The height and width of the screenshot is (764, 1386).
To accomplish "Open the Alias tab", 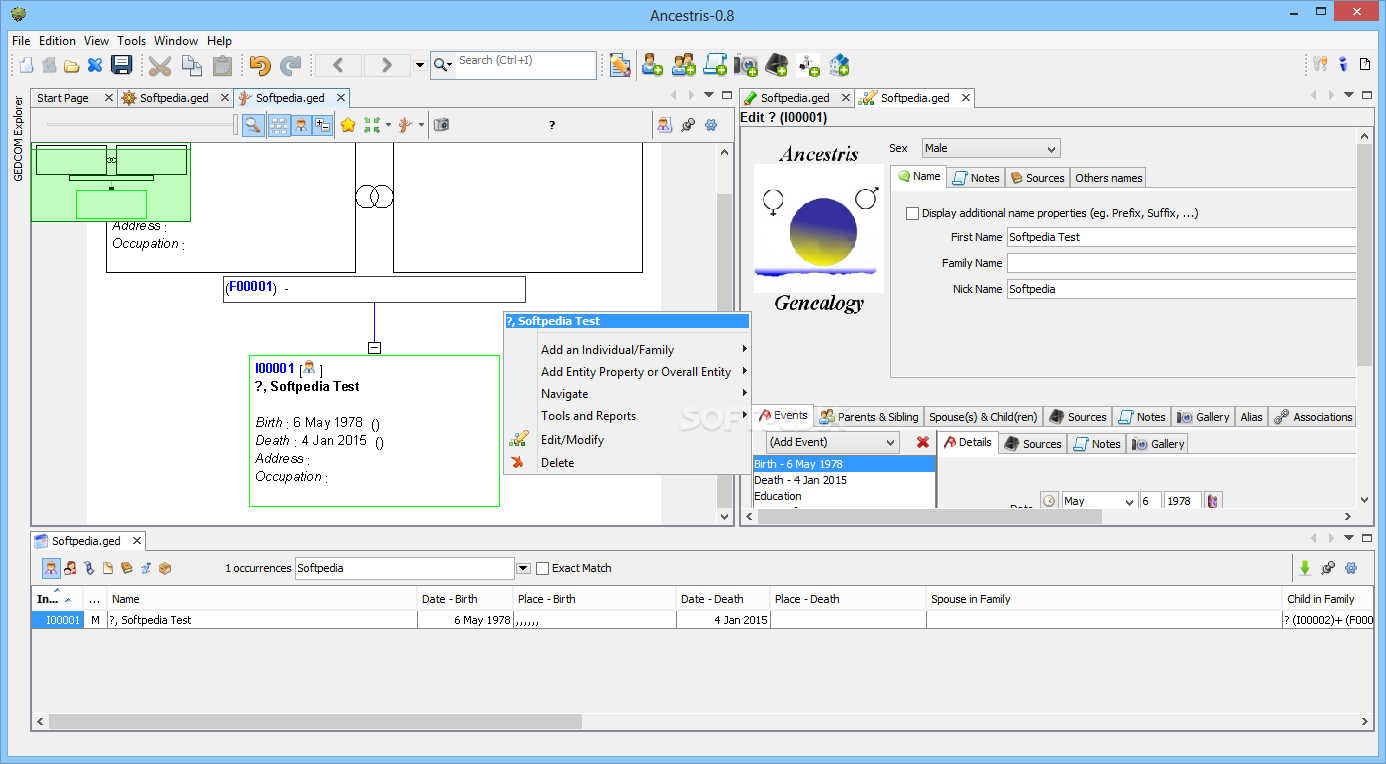I will coord(1251,417).
